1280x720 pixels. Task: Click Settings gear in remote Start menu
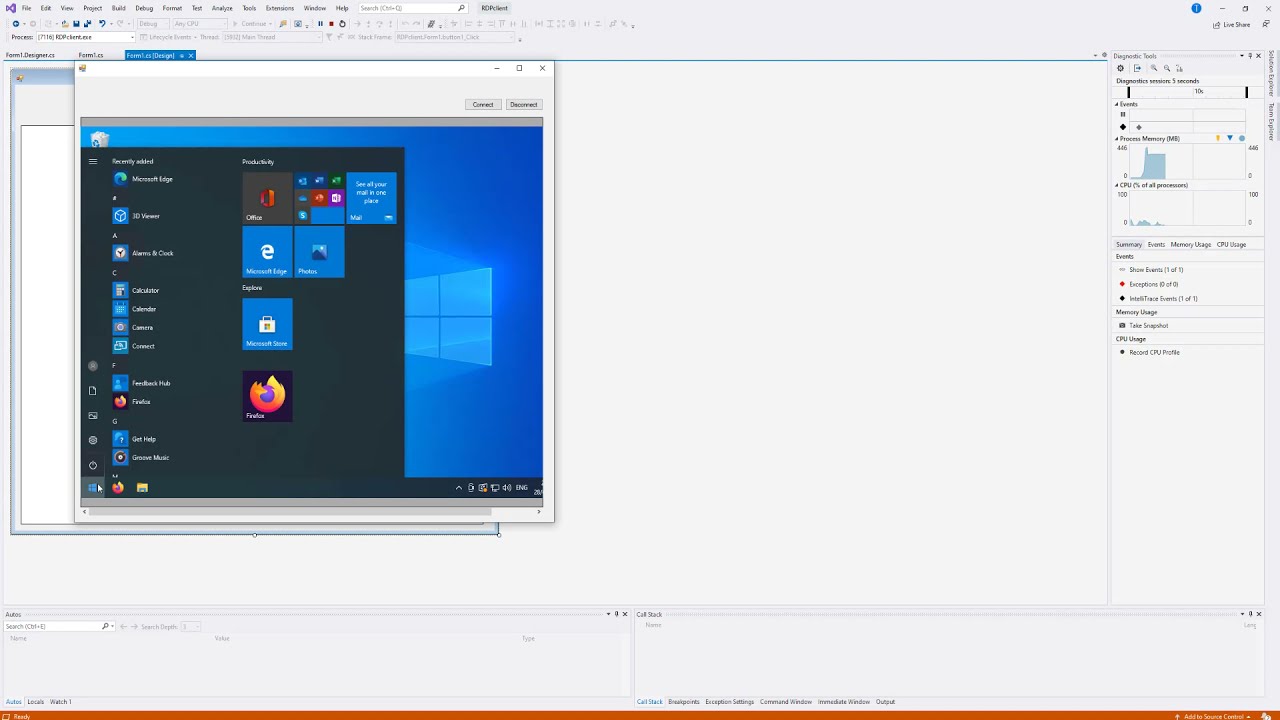coord(93,440)
